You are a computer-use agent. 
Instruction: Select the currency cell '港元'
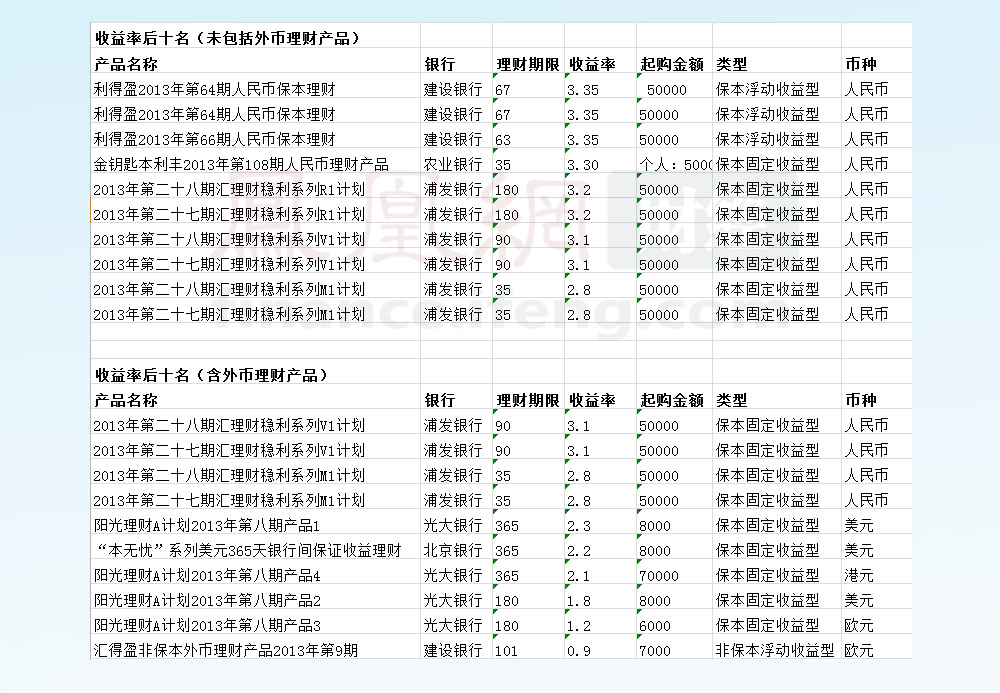[x=858, y=576]
